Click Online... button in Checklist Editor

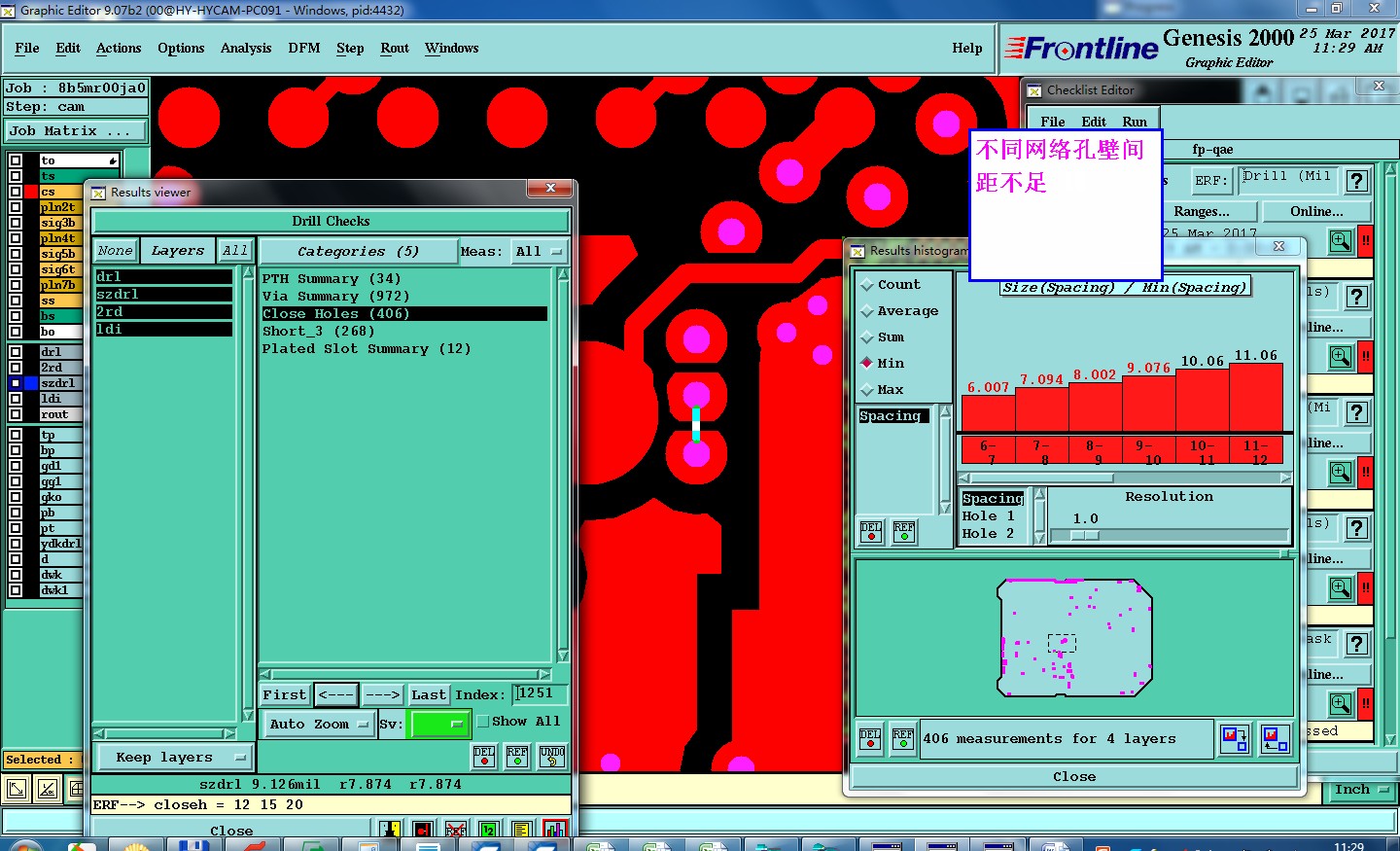[x=1317, y=212]
